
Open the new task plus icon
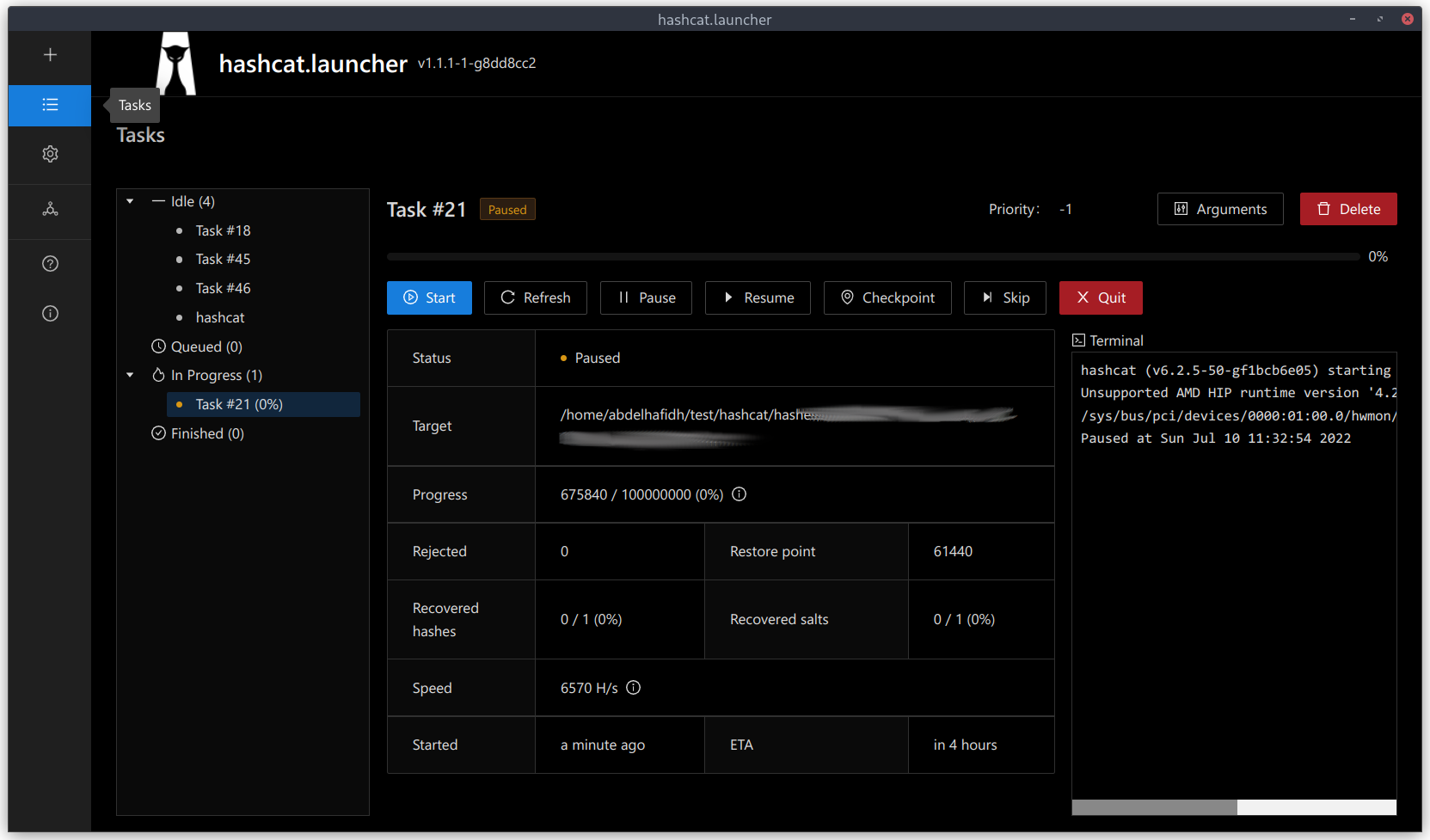50,55
